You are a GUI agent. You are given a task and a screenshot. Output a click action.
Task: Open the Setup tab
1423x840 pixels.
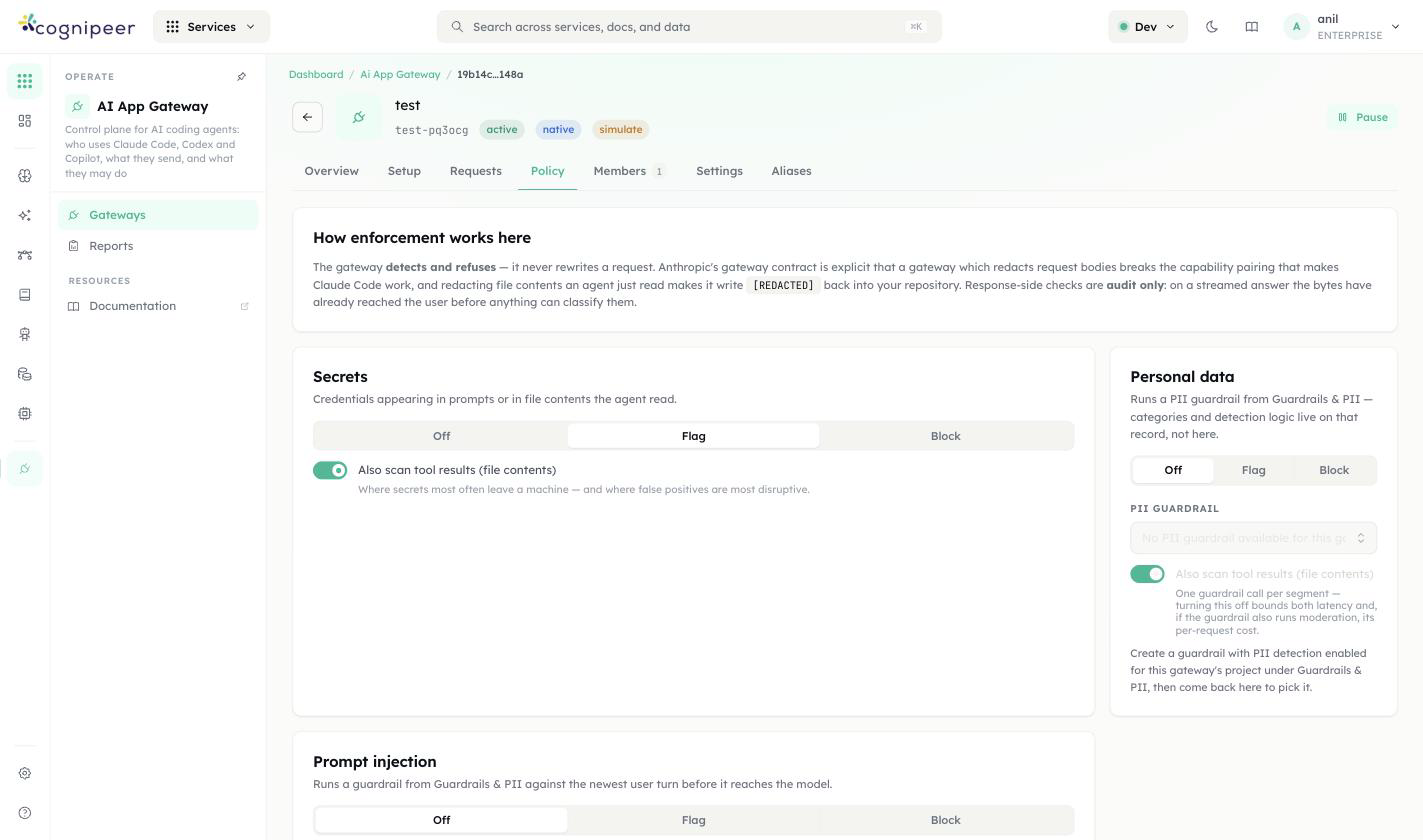click(404, 171)
